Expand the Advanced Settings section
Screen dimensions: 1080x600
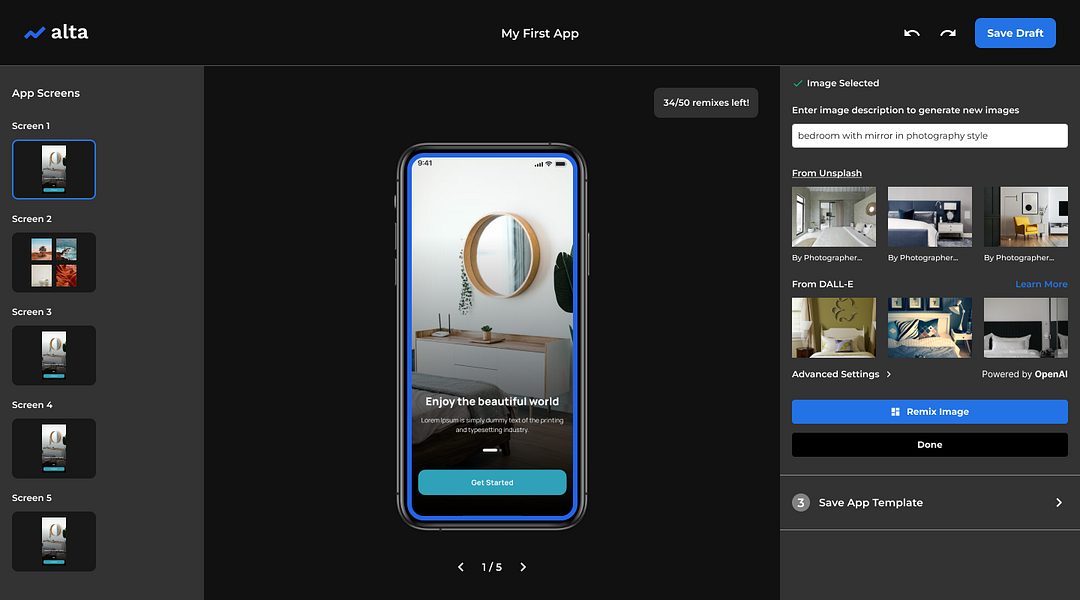[841, 373]
